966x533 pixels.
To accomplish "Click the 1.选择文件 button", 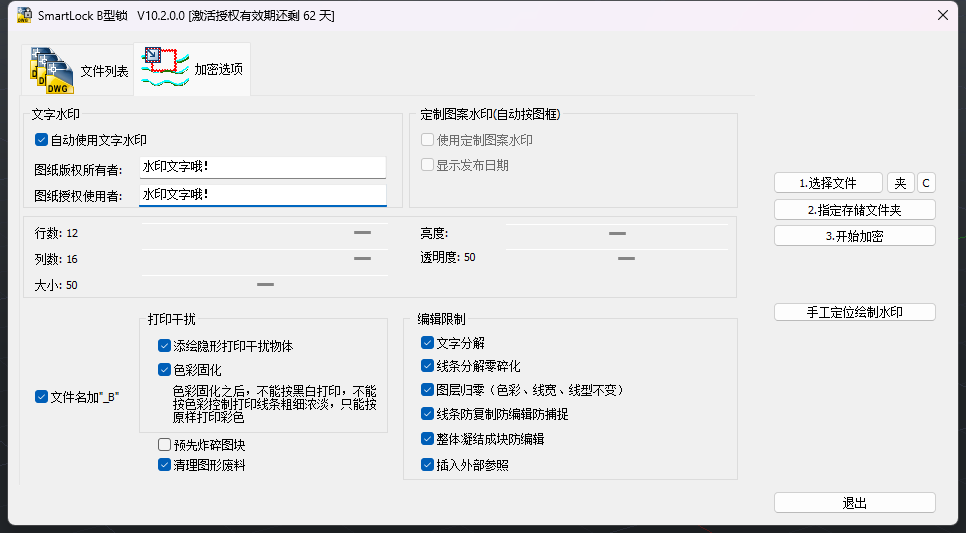I will coord(828,183).
